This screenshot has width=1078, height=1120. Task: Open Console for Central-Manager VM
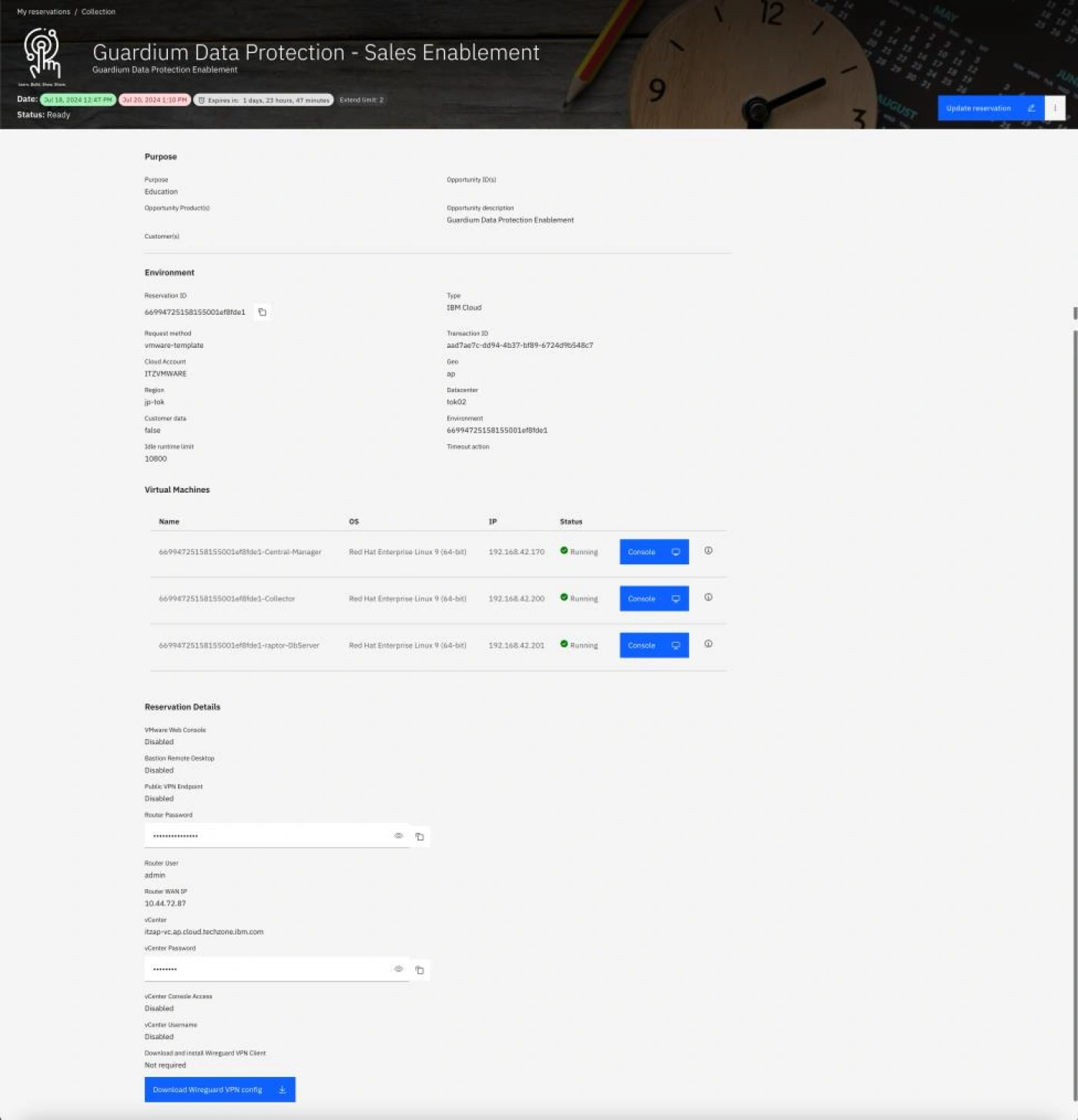[x=654, y=552]
